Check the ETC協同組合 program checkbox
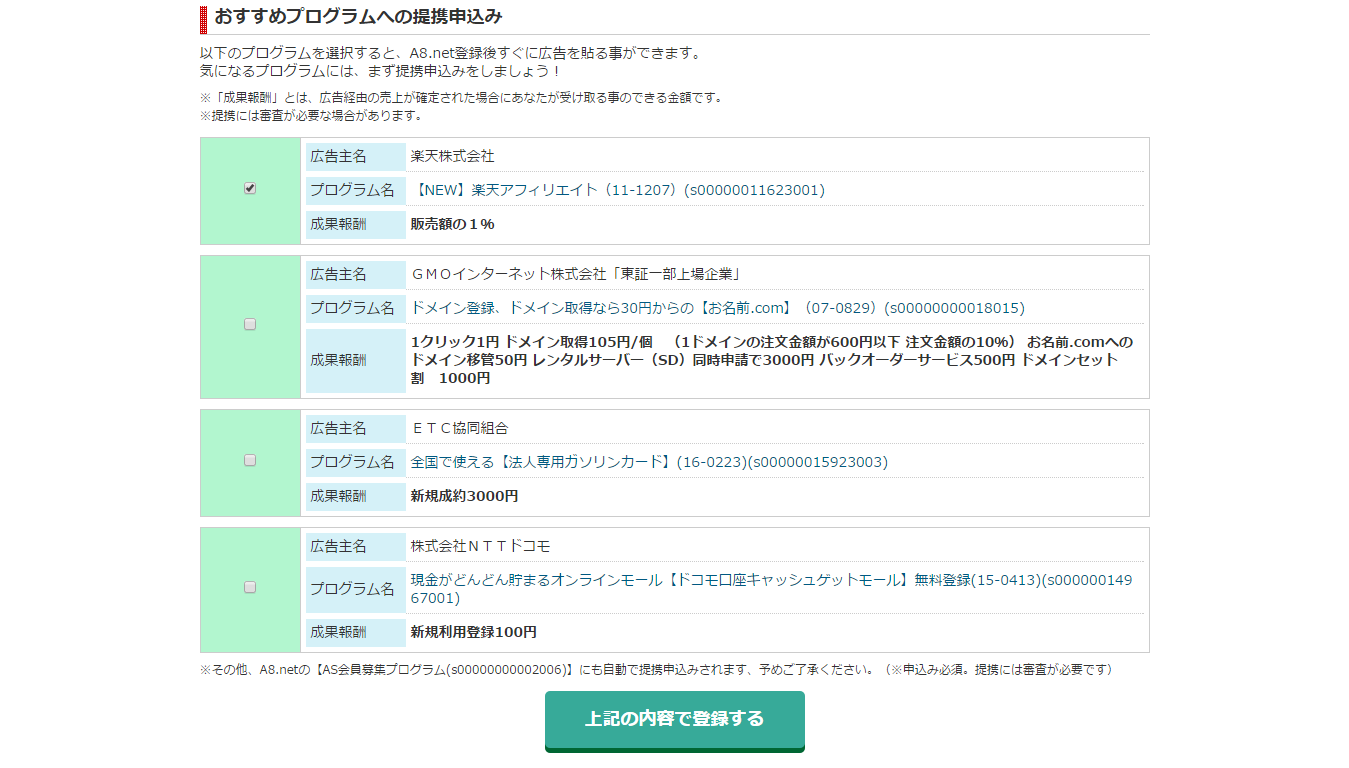This screenshot has height=768, width=1349. 250,460
